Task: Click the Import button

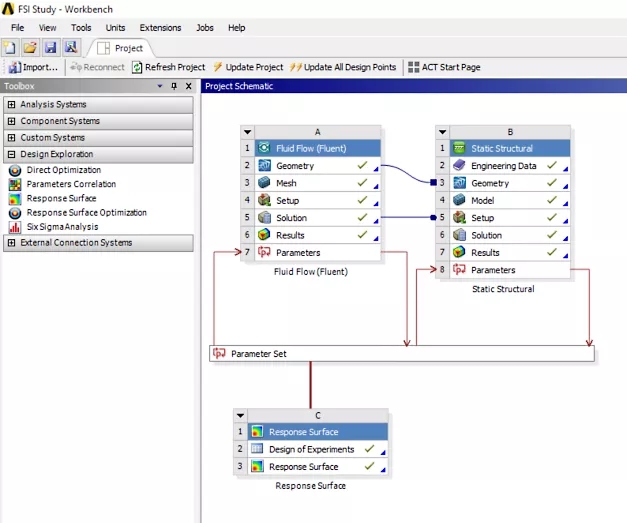Action: point(33,67)
